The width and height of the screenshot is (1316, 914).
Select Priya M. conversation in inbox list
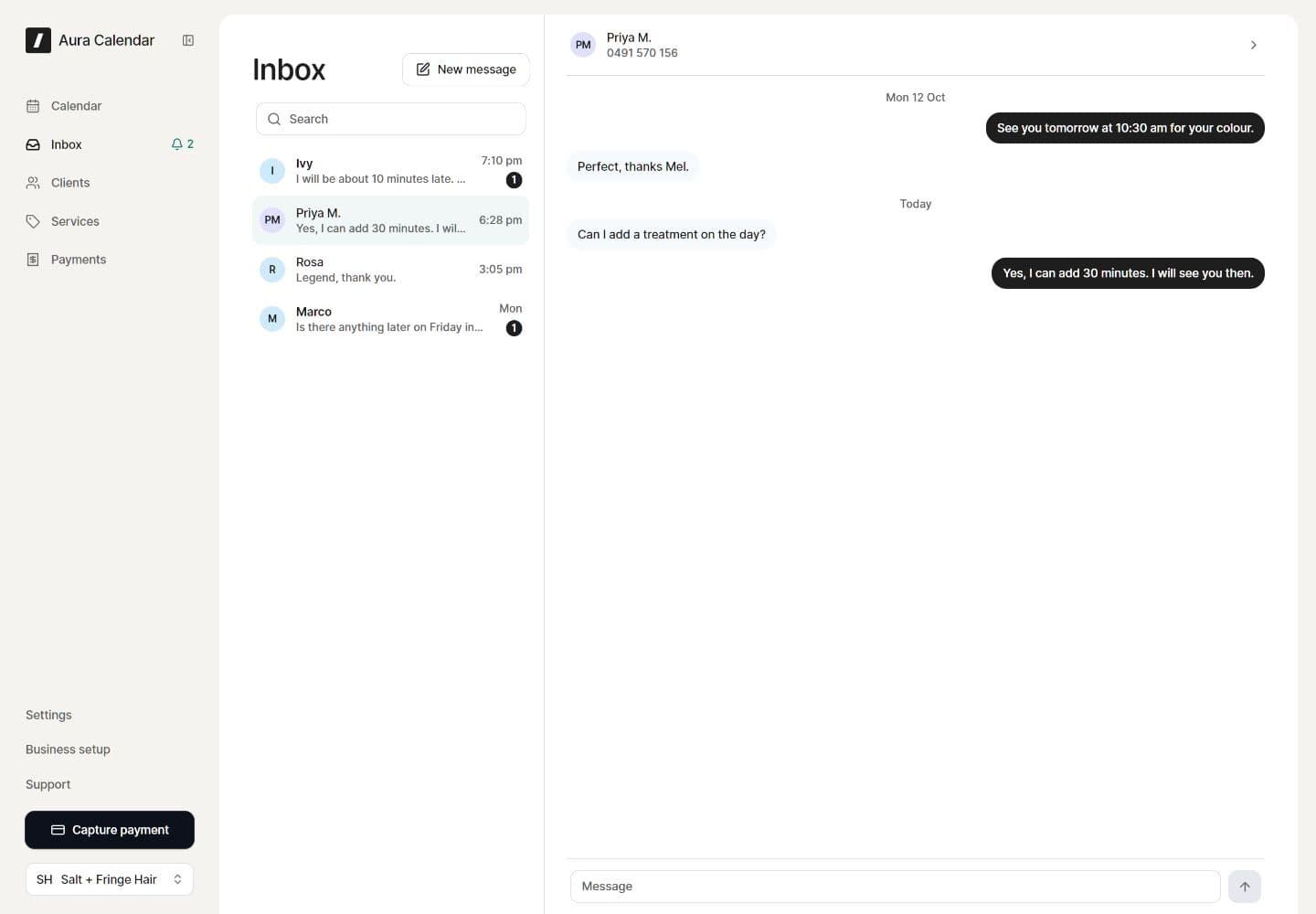pyautogui.click(x=391, y=220)
